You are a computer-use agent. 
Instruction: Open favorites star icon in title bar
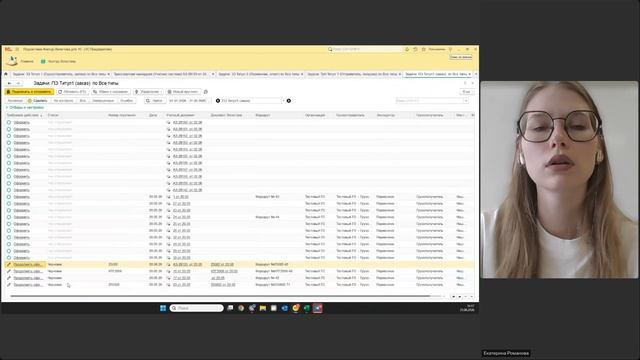(x=424, y=49)
